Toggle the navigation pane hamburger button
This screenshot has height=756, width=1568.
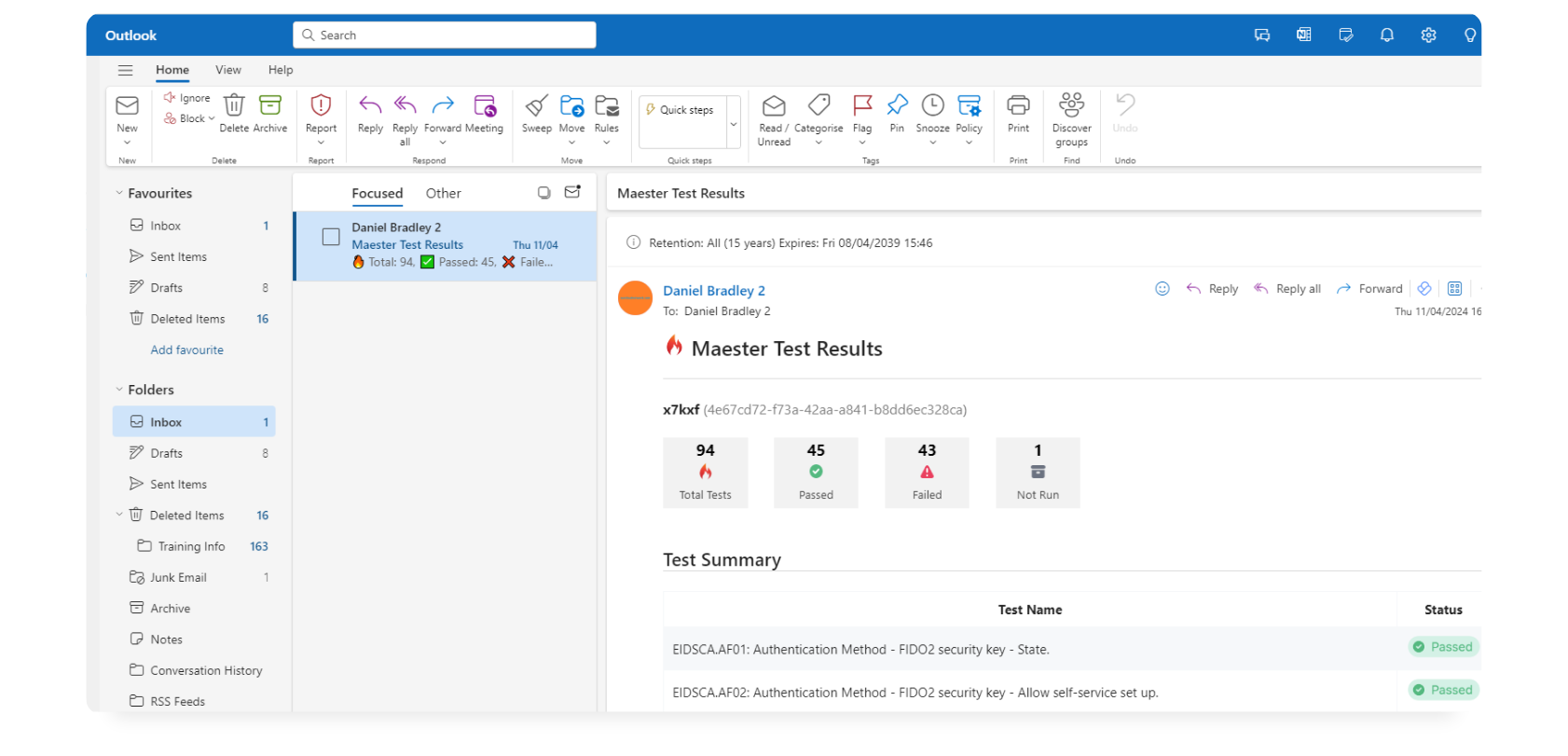coord(125,70)
